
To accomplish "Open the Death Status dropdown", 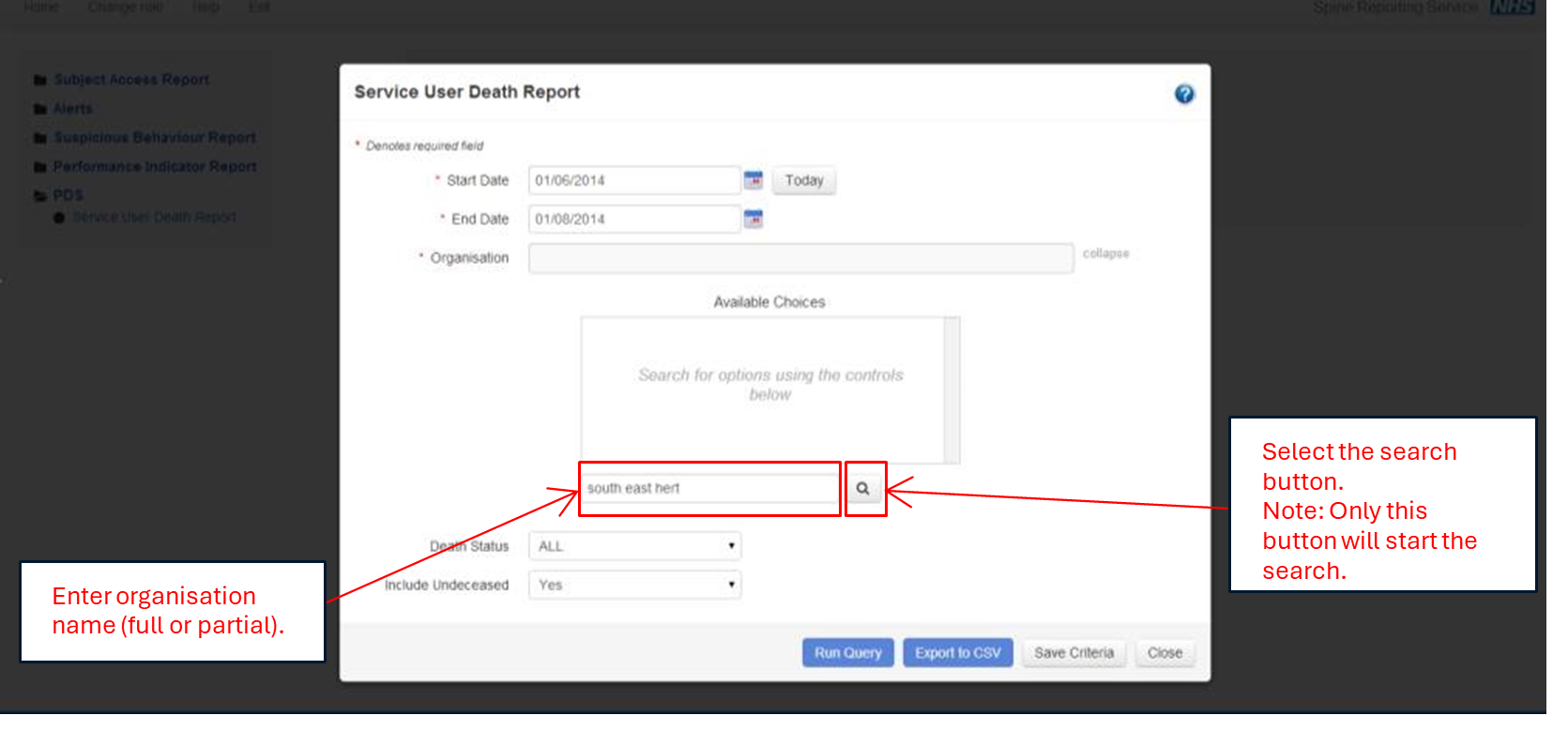I will tap(635, 546).
